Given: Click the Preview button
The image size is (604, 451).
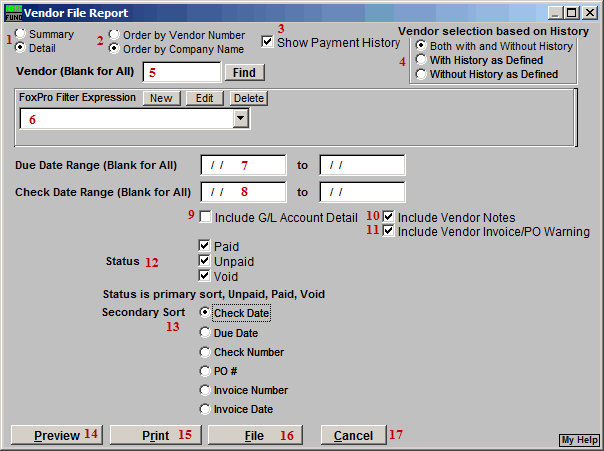Looking at the screenshot, I should point(56,436).
